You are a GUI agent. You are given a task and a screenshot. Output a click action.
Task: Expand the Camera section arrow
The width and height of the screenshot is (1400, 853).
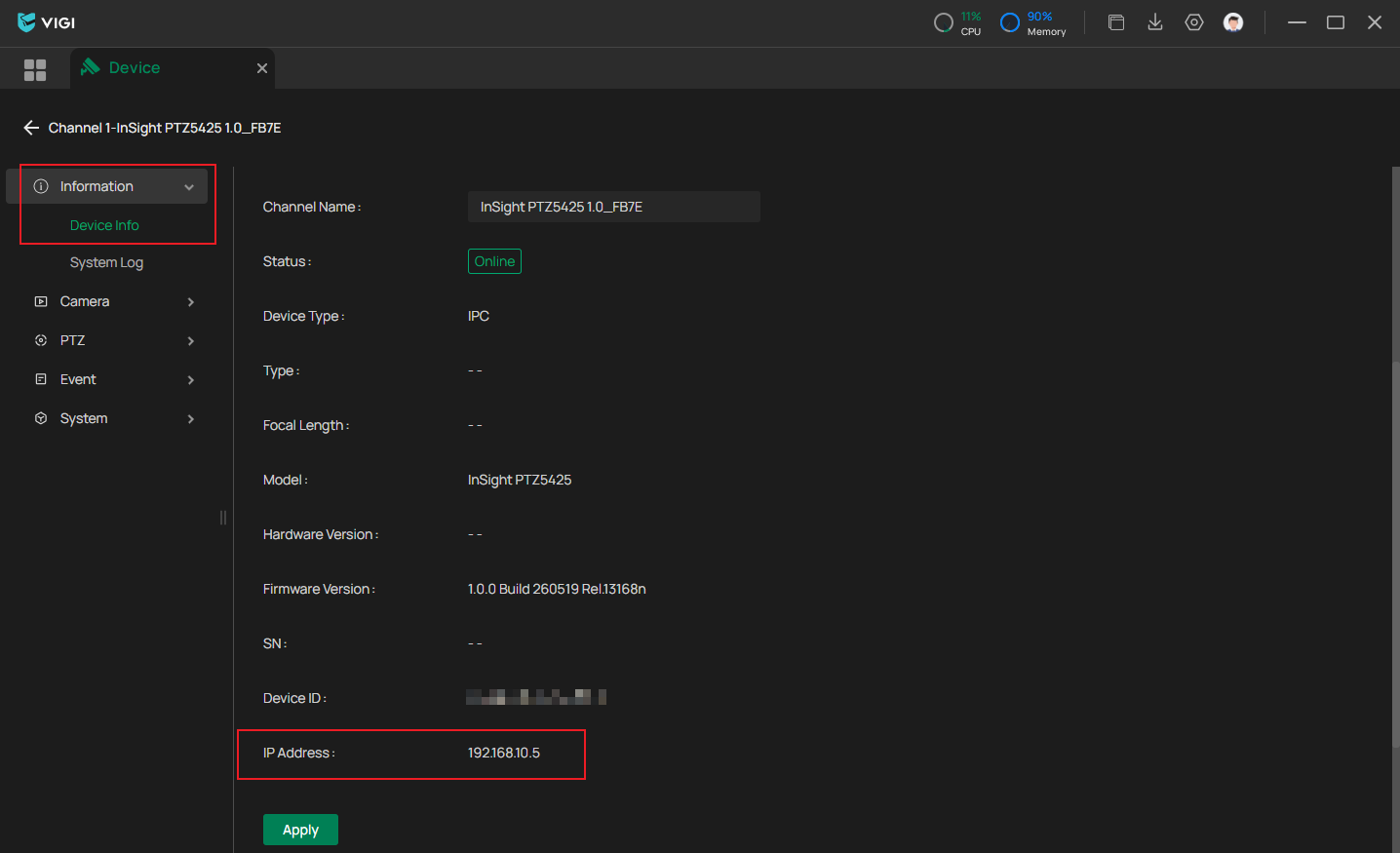click(x=190, y=302)
